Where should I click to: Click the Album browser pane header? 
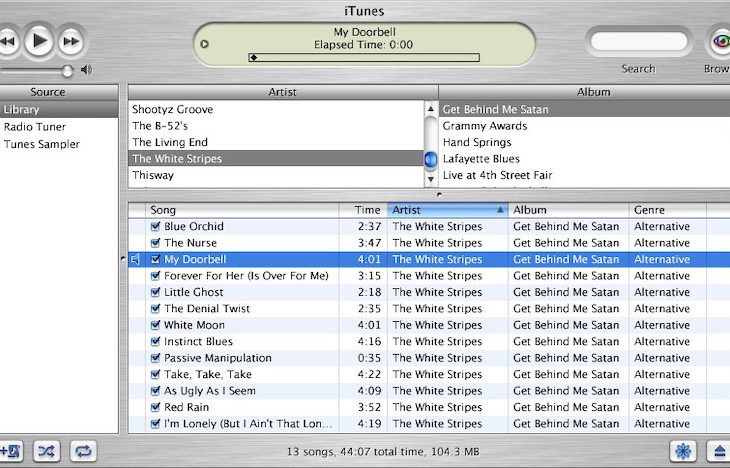coord(584,92)
